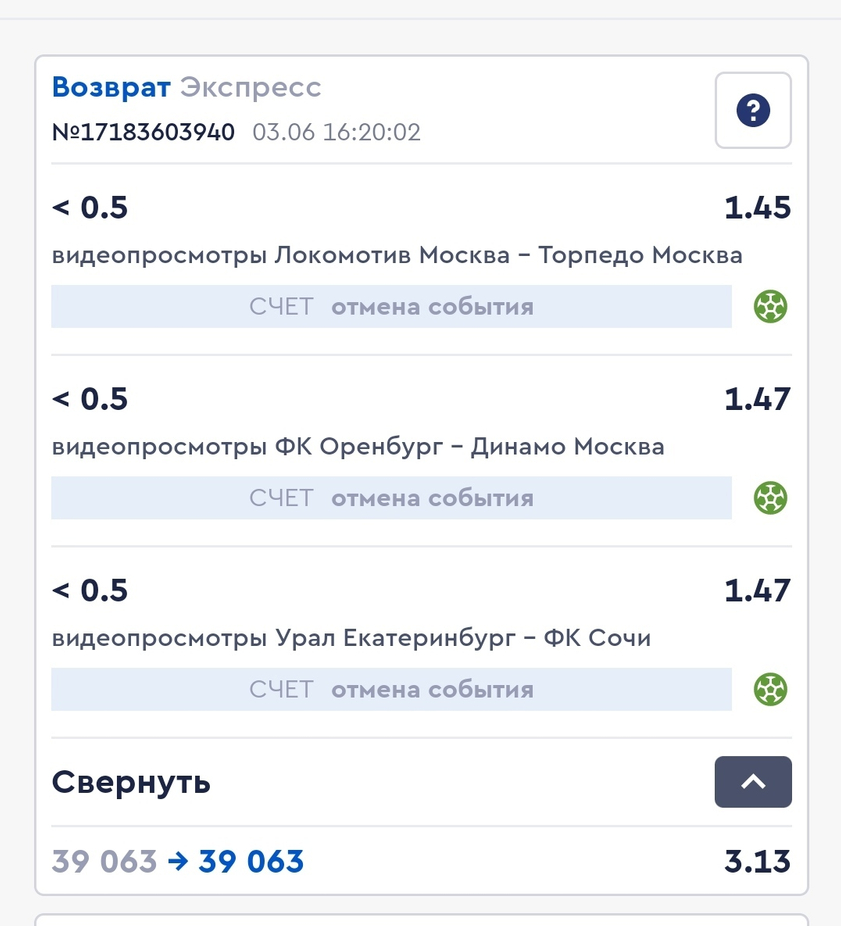The image size is (841, 926).
Task: Select the Экспресс bet type label
Action: [x=251, y=88]
